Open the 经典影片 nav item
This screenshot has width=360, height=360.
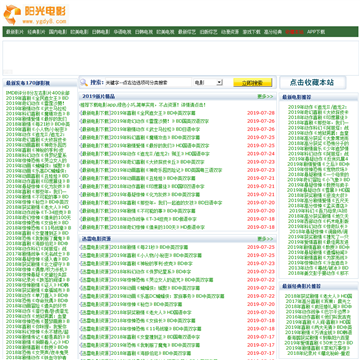click(36, 32)
